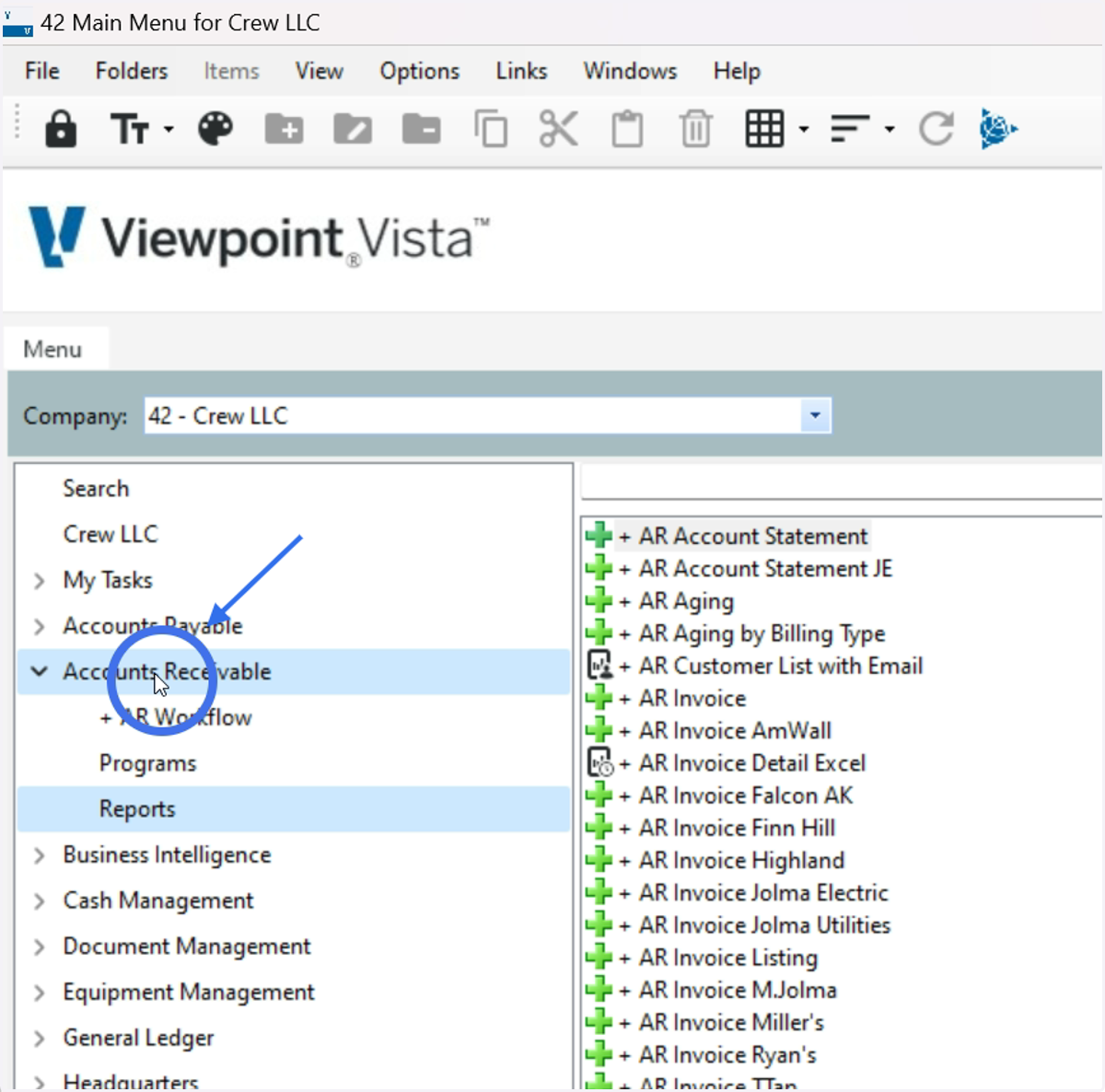1105x1092 pixels.
Task: Click the trash delete icon
Action: [x=696, y=129]
